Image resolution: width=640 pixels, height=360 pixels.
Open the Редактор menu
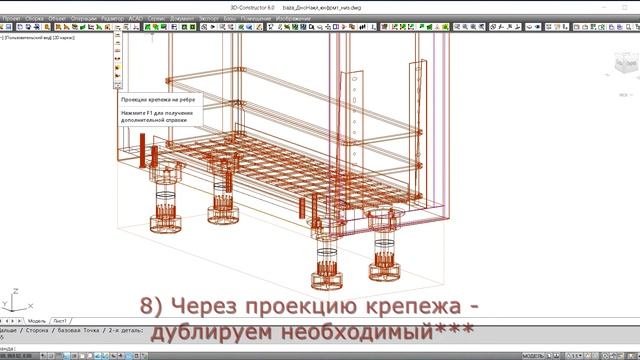112,18
